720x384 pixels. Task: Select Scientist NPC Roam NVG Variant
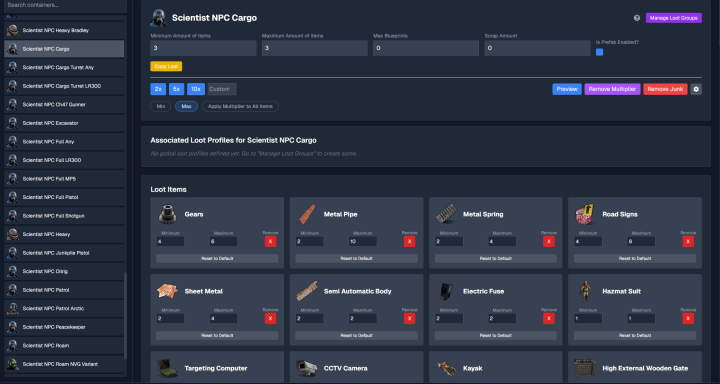64,364
